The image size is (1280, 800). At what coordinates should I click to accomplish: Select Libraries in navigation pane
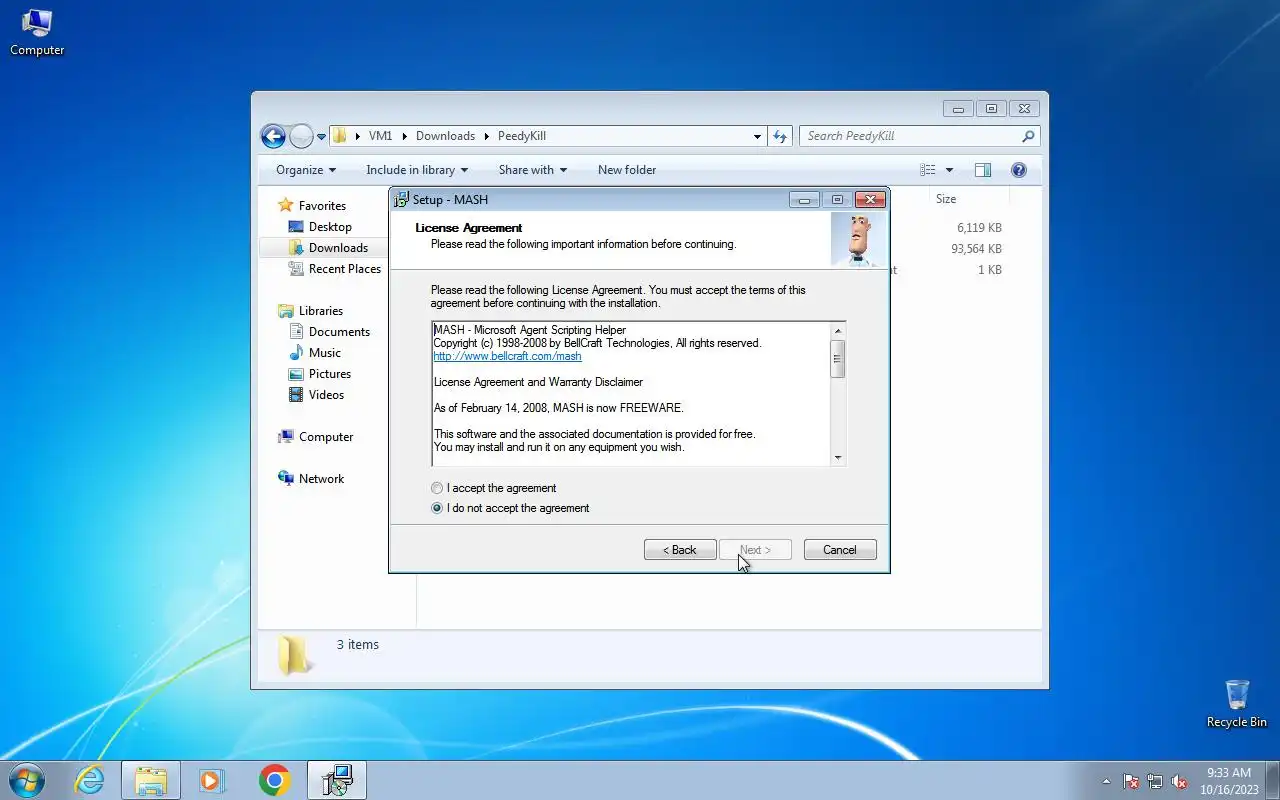320,311
